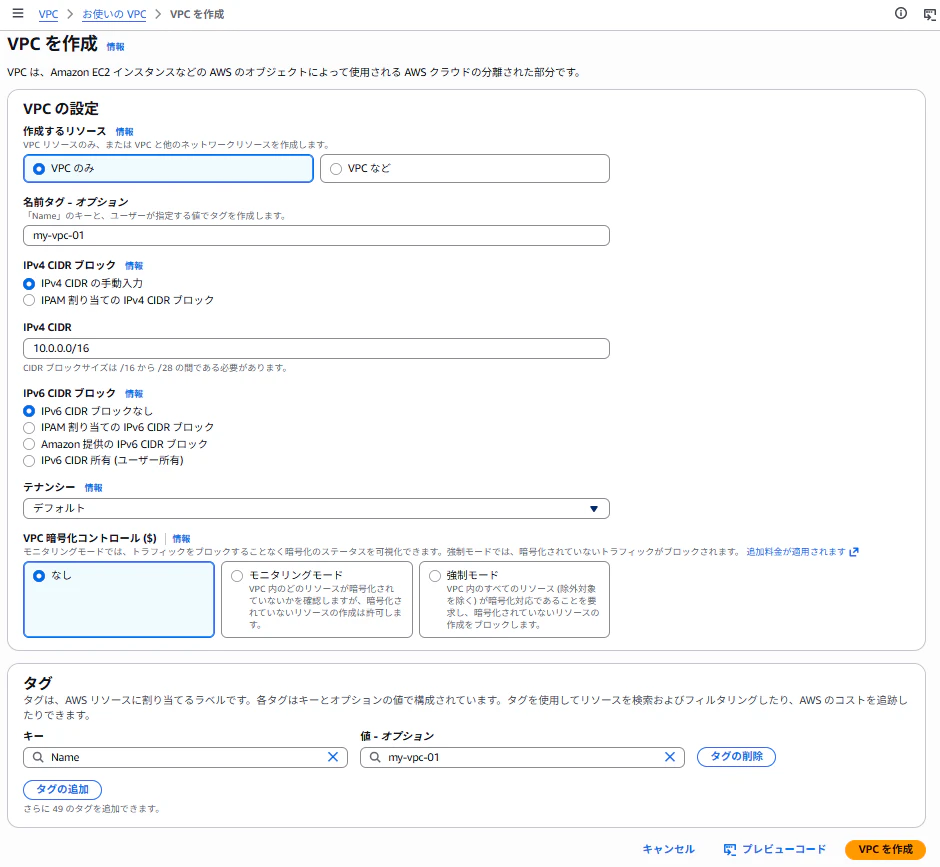This screenshot has height=867, width=940.
Task: Click the プレビューコード button
Action: 775,850
